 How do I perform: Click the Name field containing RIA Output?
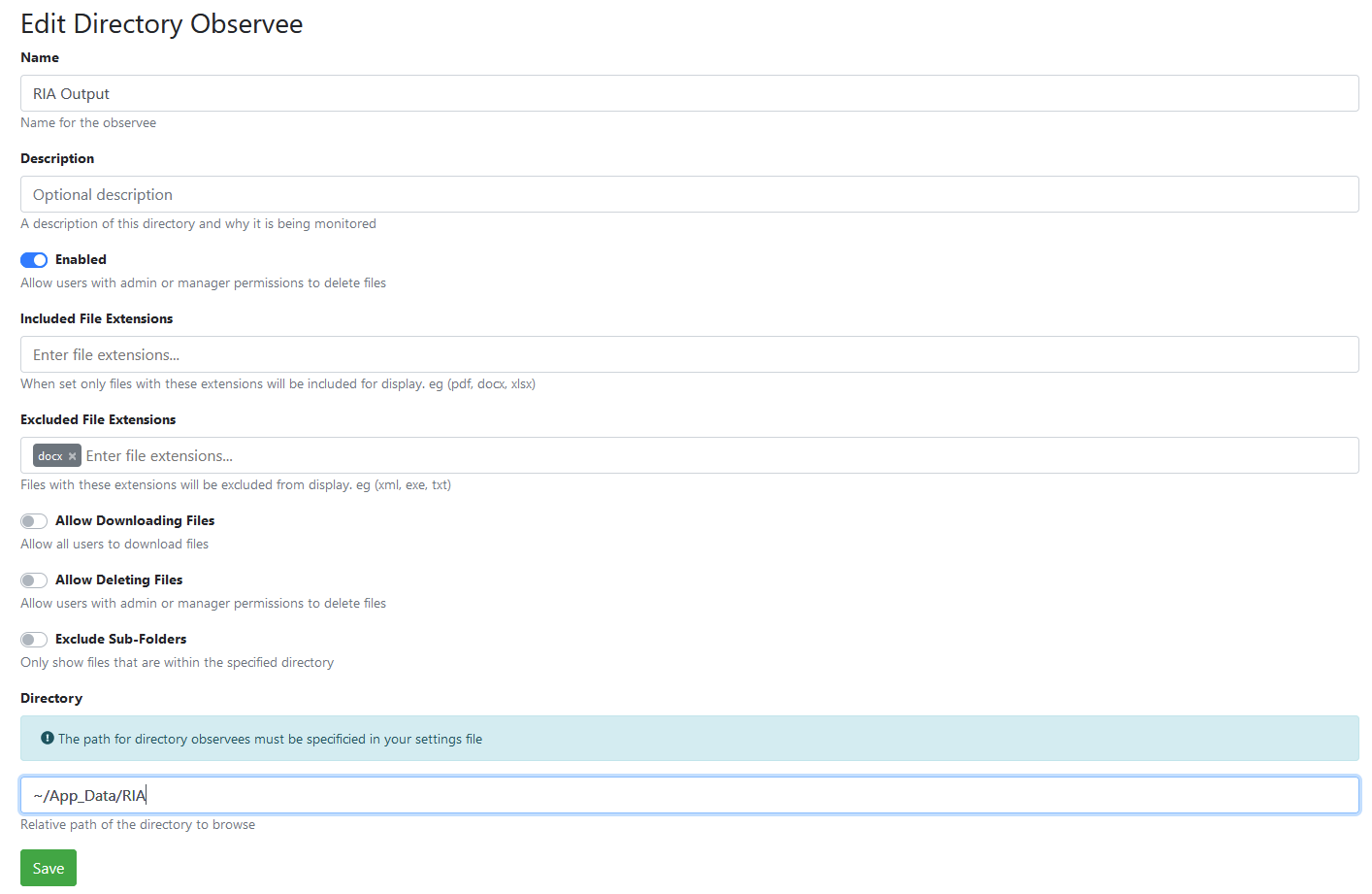[689, 94]
